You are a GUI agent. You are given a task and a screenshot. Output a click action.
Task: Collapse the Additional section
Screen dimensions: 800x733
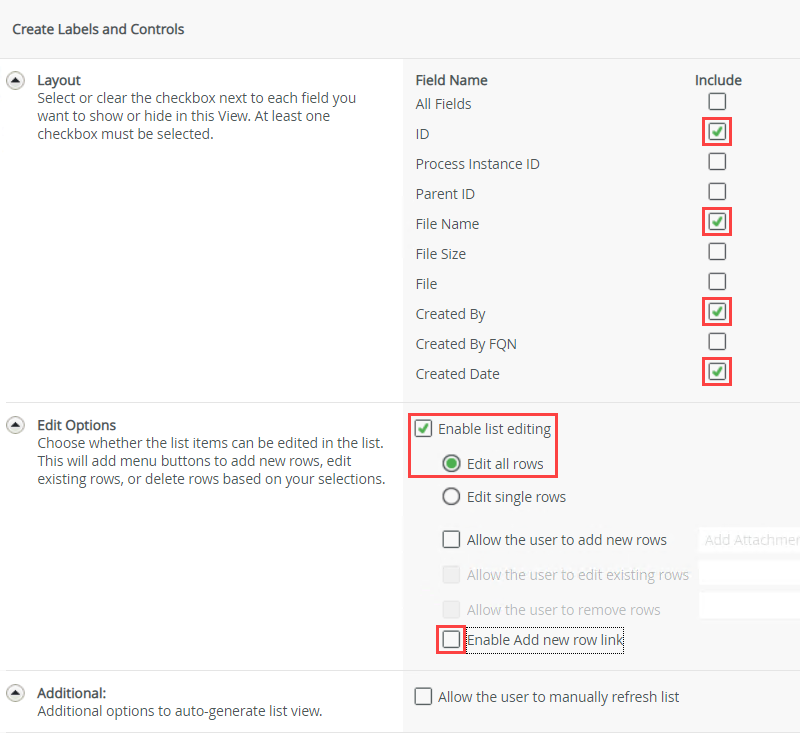pos(16,692)
